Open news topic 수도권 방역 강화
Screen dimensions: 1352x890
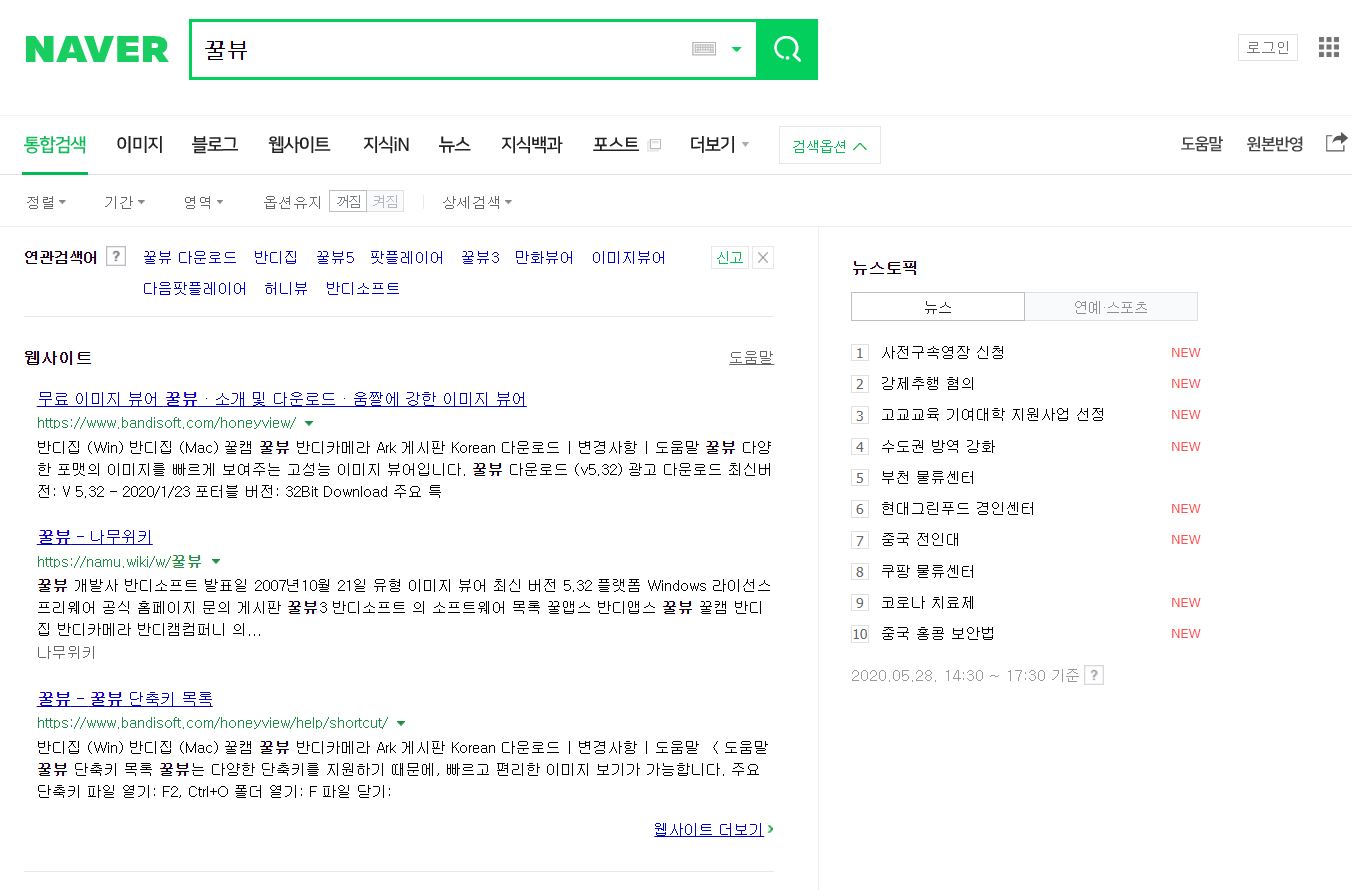click(938, 446)
